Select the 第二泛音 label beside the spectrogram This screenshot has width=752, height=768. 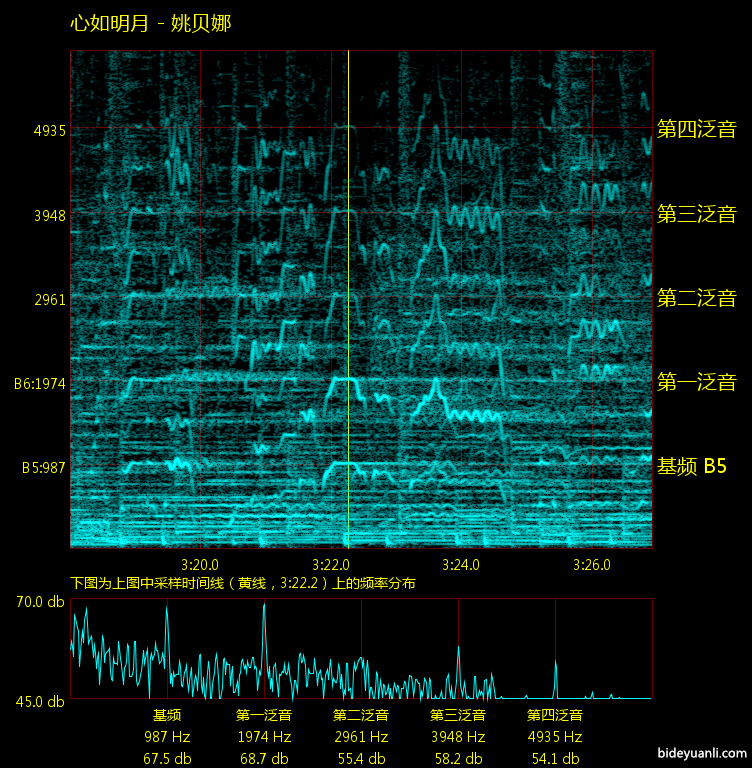pos(696,298)
